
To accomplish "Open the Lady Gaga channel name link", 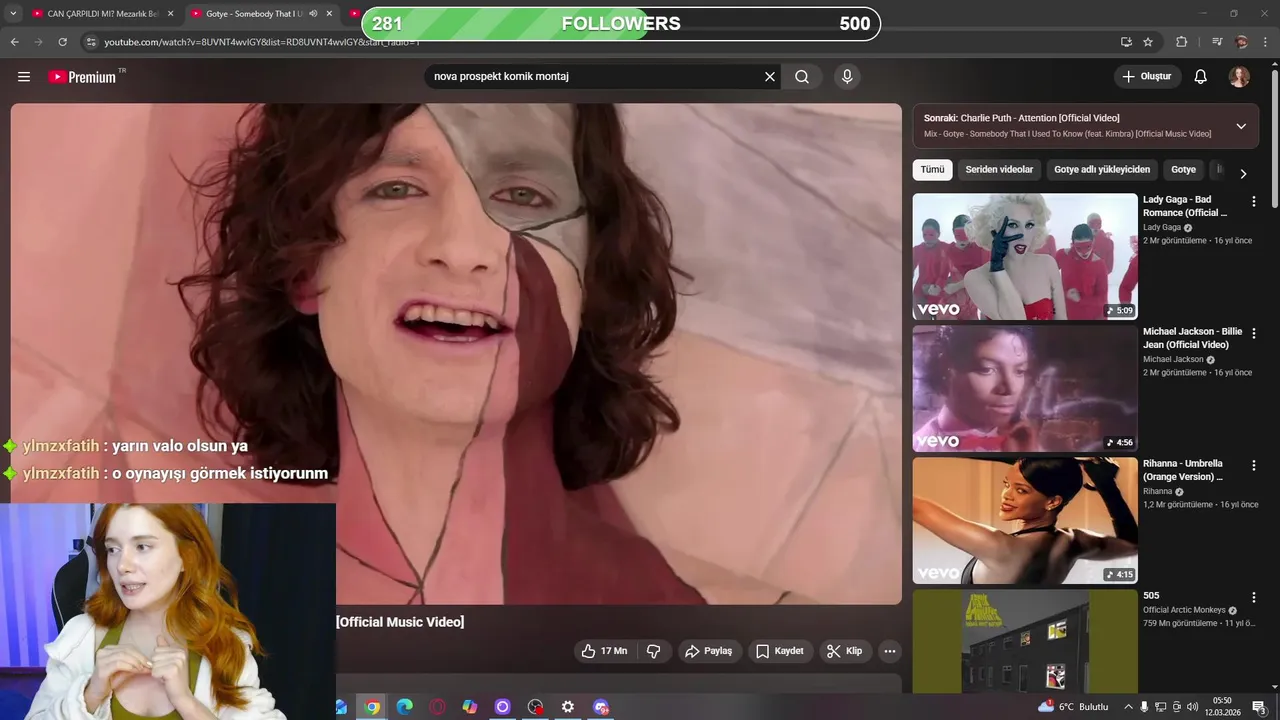I will tap(1162, 228).
